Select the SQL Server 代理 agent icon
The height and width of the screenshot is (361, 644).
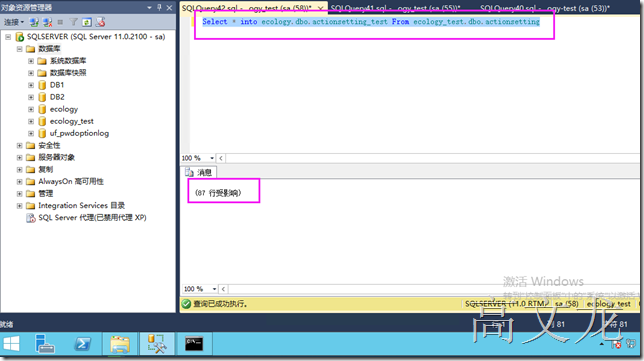(31, 218)
